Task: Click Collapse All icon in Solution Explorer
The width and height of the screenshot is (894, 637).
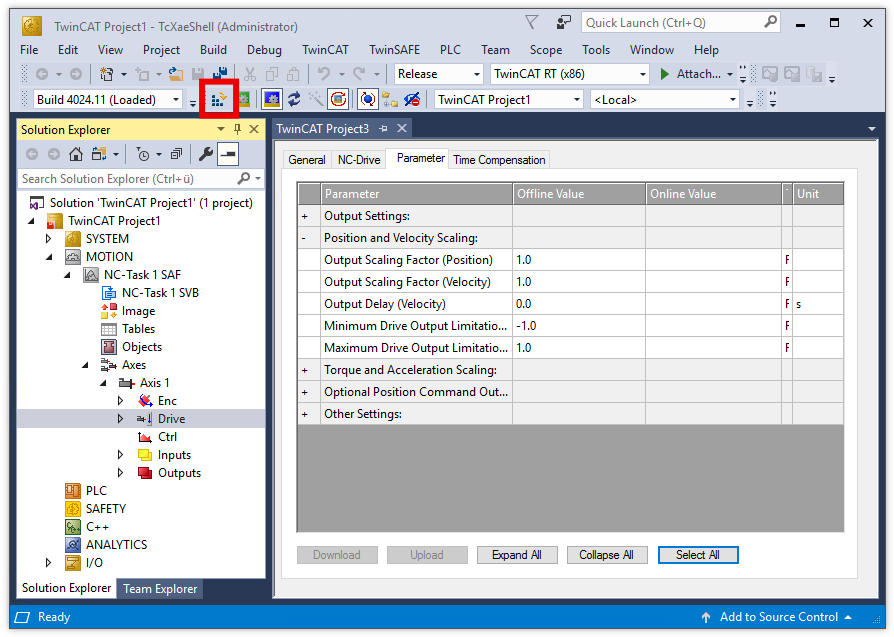Action: [176, 154]
